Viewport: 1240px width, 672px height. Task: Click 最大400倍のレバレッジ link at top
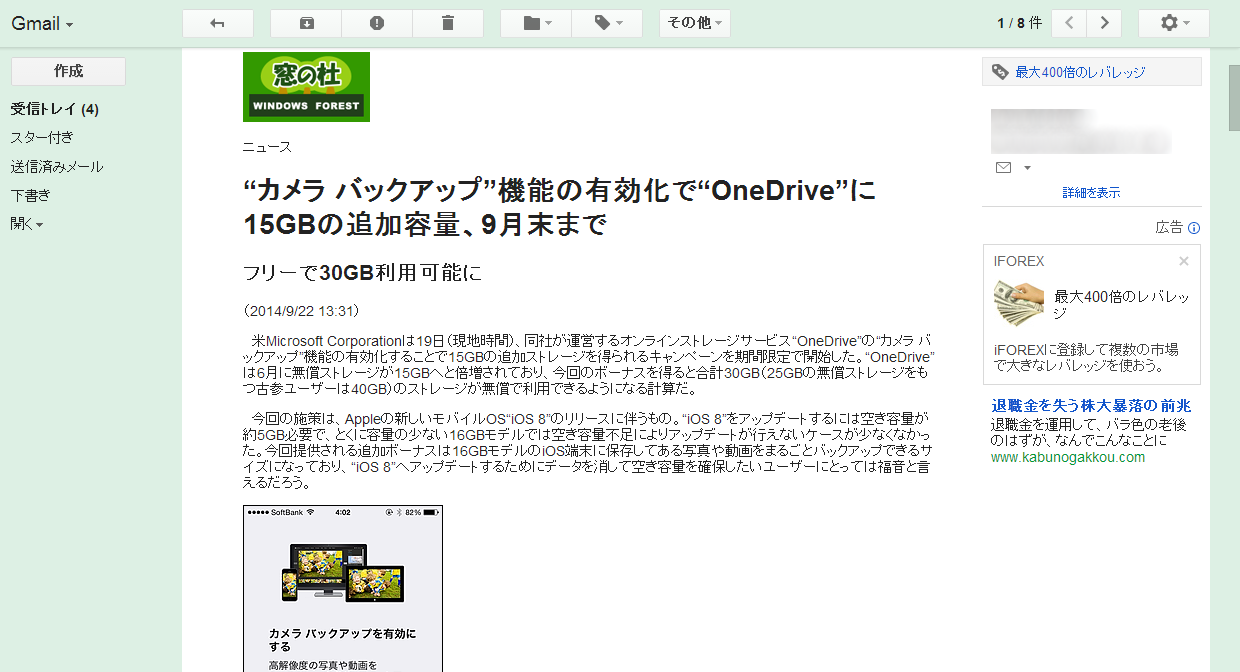pos(1081,72)
